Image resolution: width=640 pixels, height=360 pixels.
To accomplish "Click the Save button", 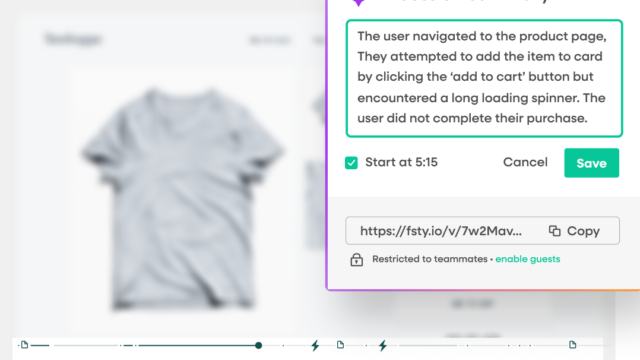I will click(x=591, y=163).
